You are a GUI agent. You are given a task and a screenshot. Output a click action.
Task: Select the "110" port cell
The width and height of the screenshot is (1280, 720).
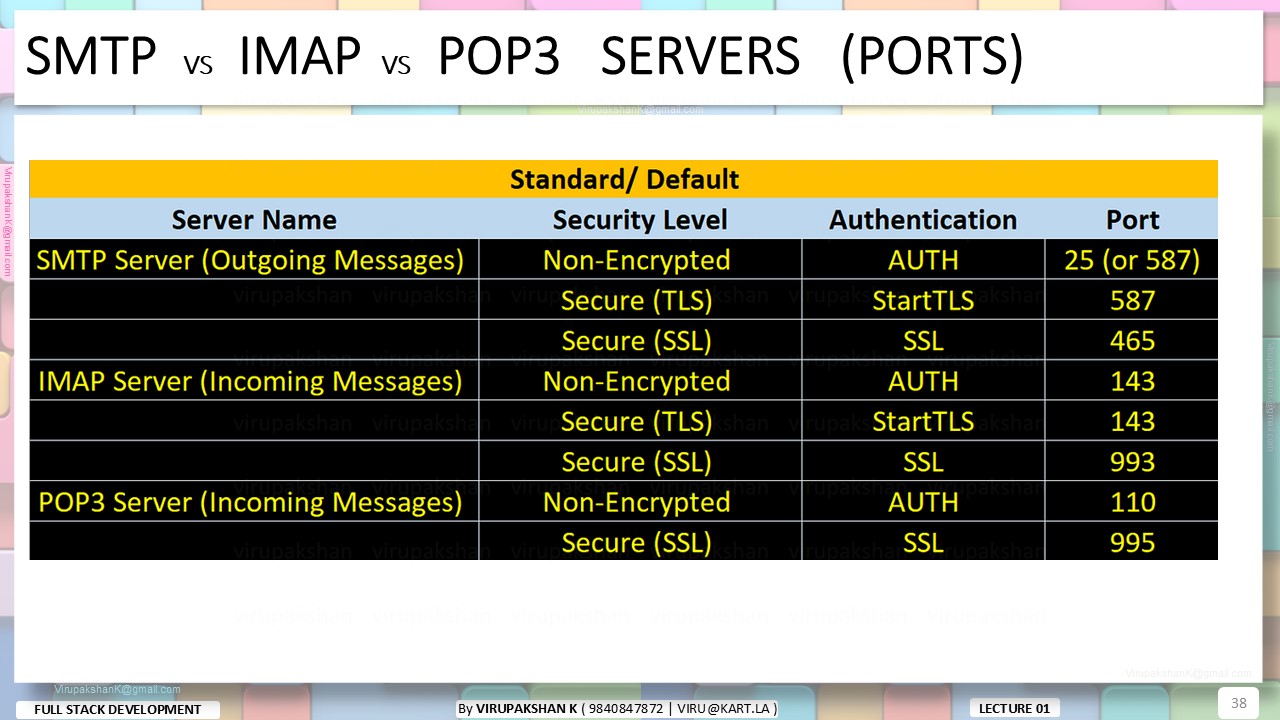pyautogui.click(x=1132, y=502)
